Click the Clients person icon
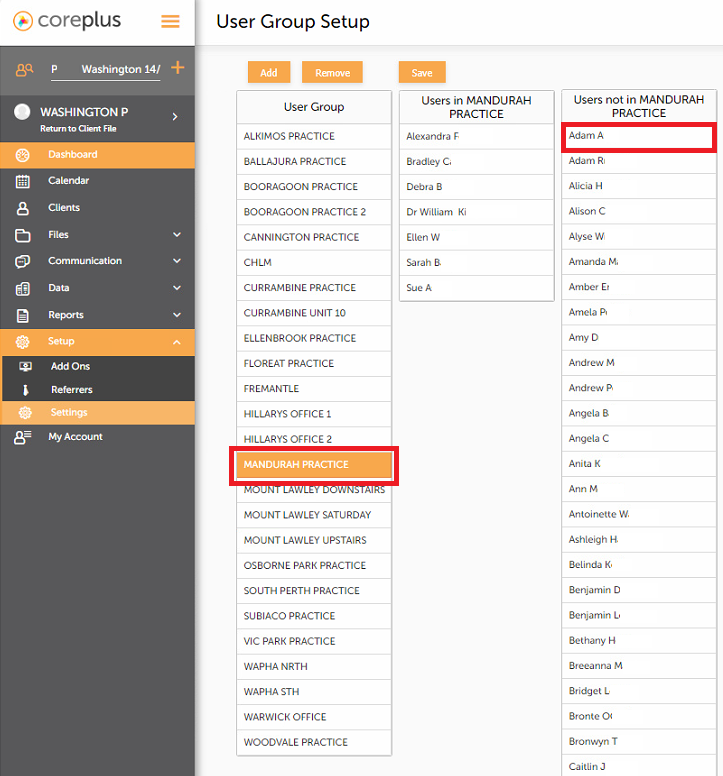The width and height of the screenshot is (723, 776). pos(24,208)
